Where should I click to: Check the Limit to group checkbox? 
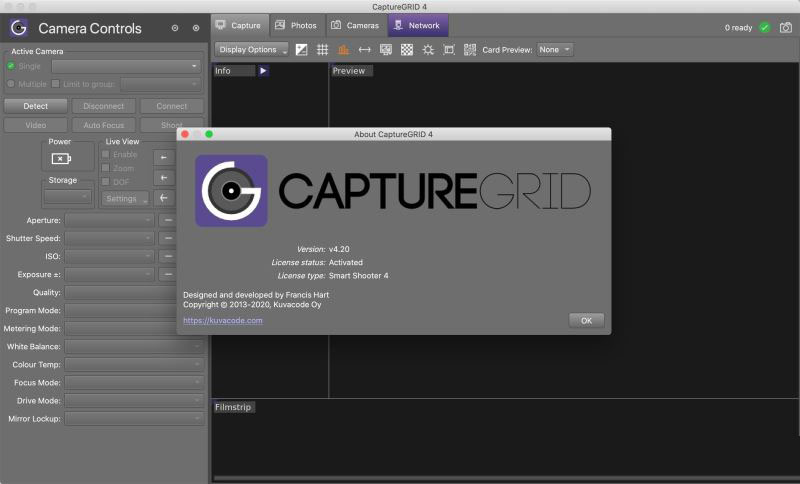[56, 84]
